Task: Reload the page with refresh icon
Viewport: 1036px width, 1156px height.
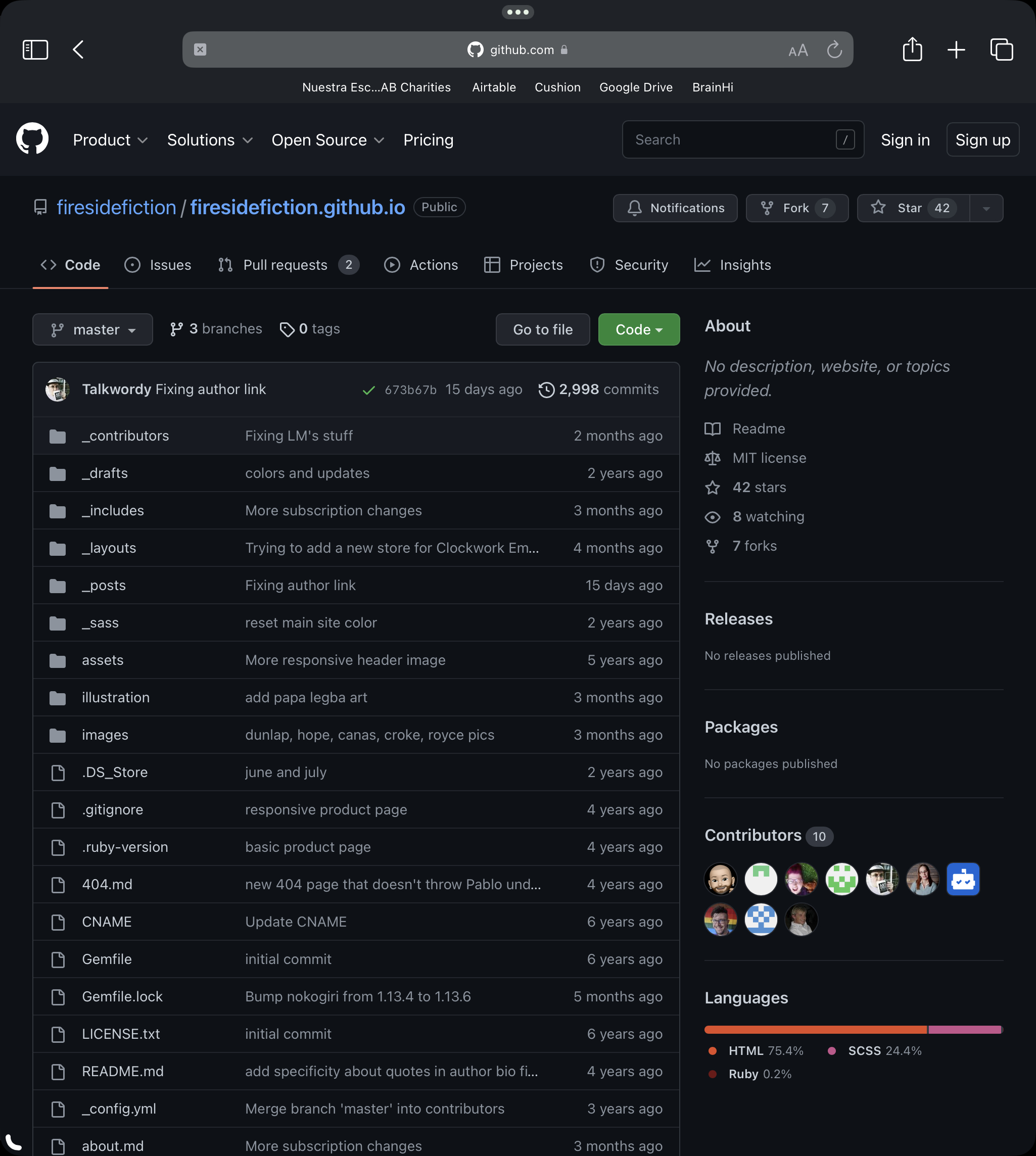Action: pos(834,50)
